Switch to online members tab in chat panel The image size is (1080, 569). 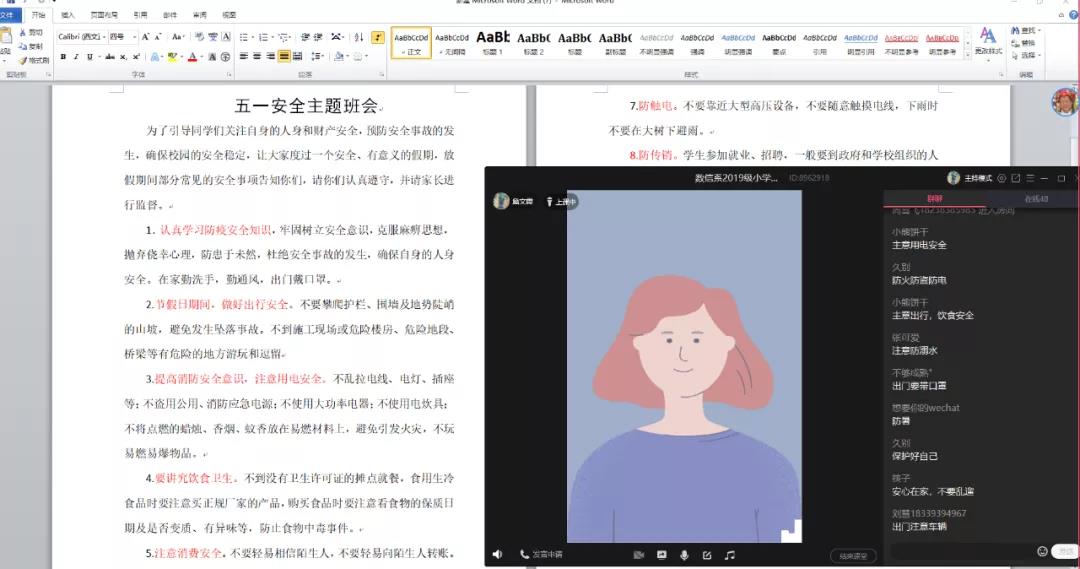click(x=1035, y=198)
